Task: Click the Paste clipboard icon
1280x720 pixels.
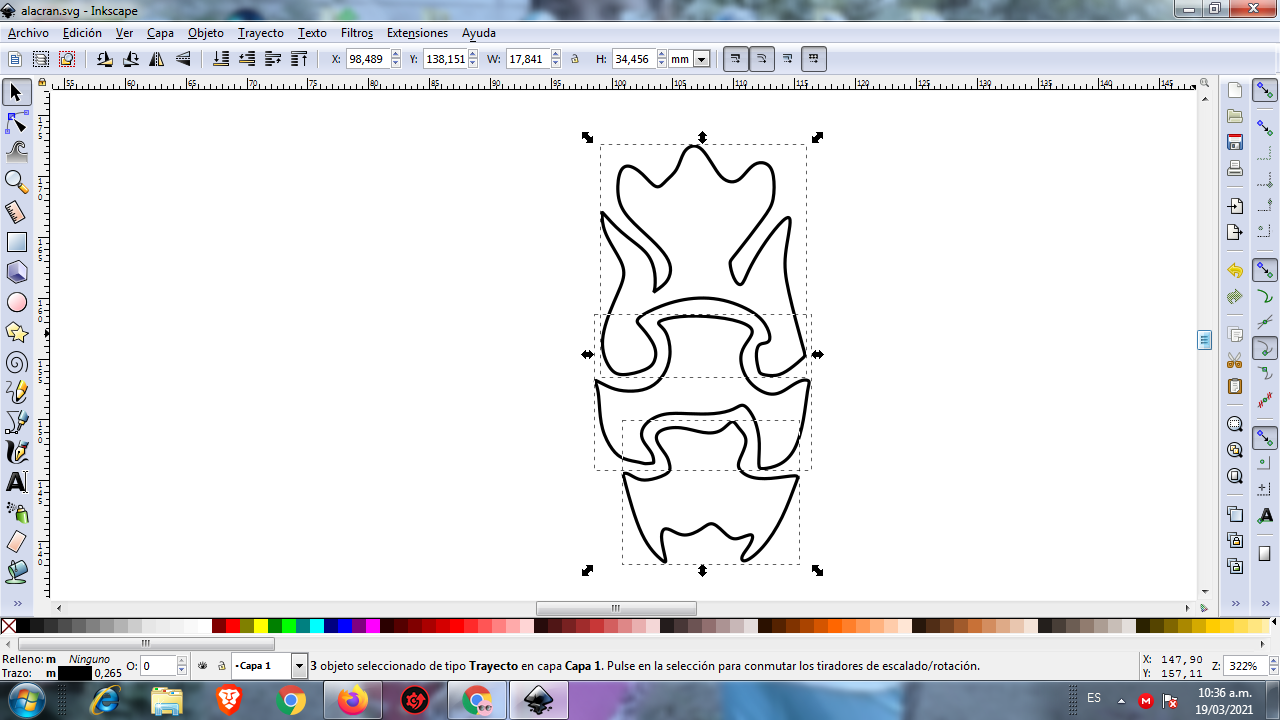Action: coord(1235,386)
